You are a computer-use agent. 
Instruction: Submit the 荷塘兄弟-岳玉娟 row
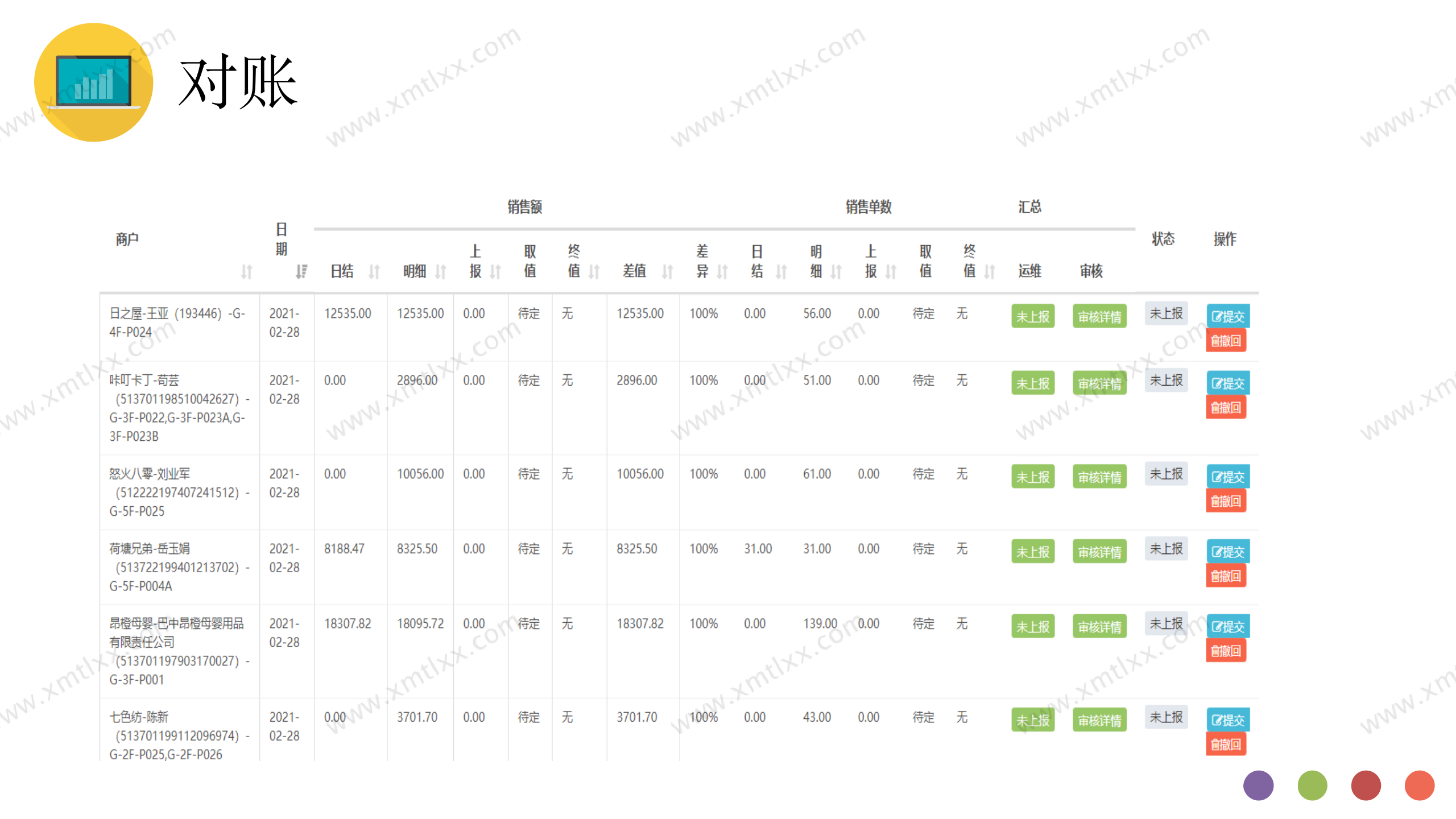(1228, 552)
